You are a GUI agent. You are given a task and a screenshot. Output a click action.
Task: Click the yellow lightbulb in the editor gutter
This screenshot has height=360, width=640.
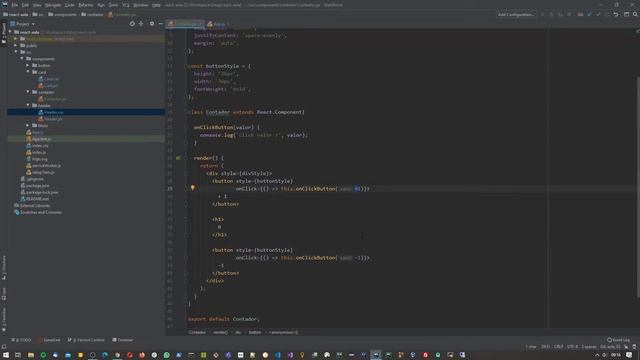click(x=193, y=188)
